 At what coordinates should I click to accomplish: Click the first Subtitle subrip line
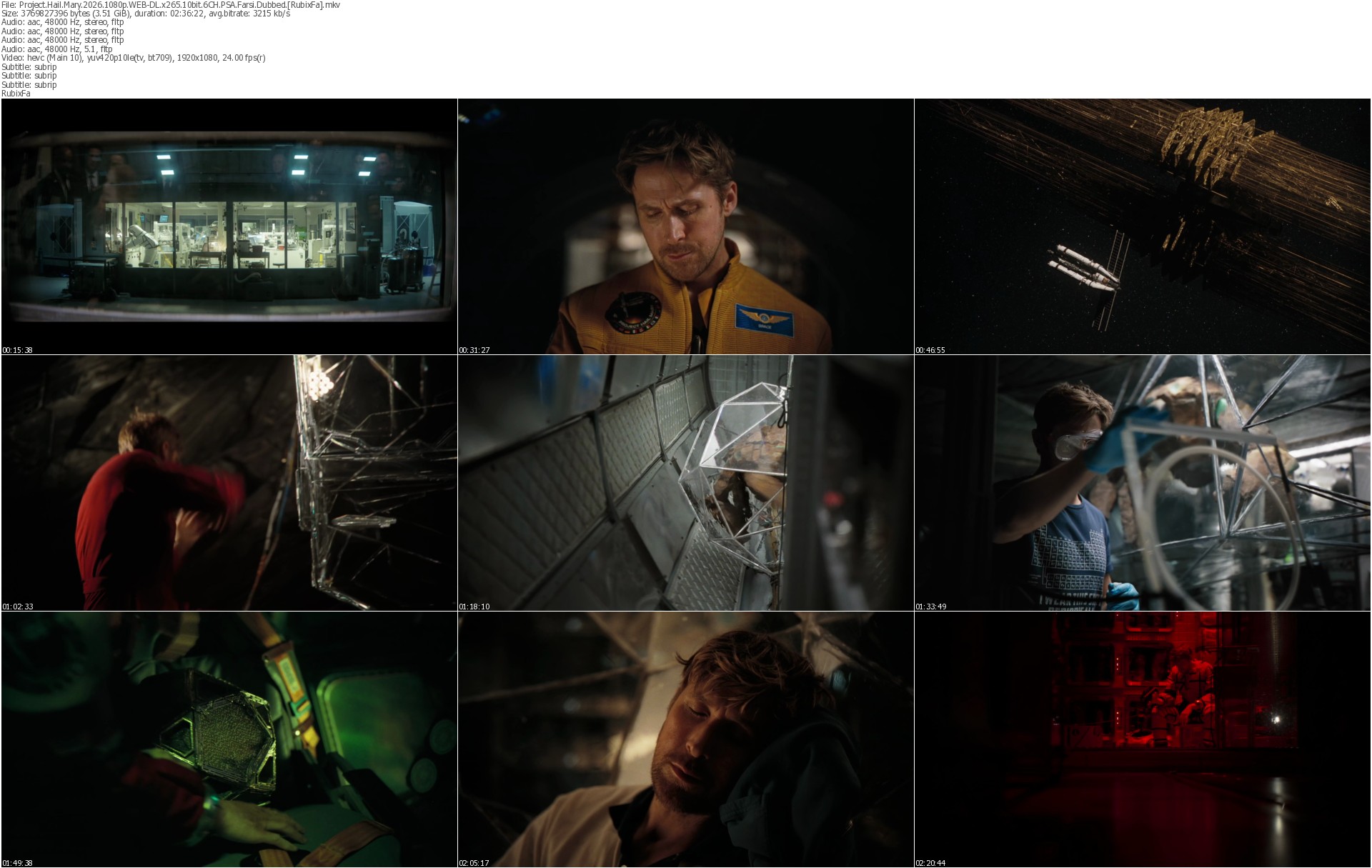pos(29,67)
